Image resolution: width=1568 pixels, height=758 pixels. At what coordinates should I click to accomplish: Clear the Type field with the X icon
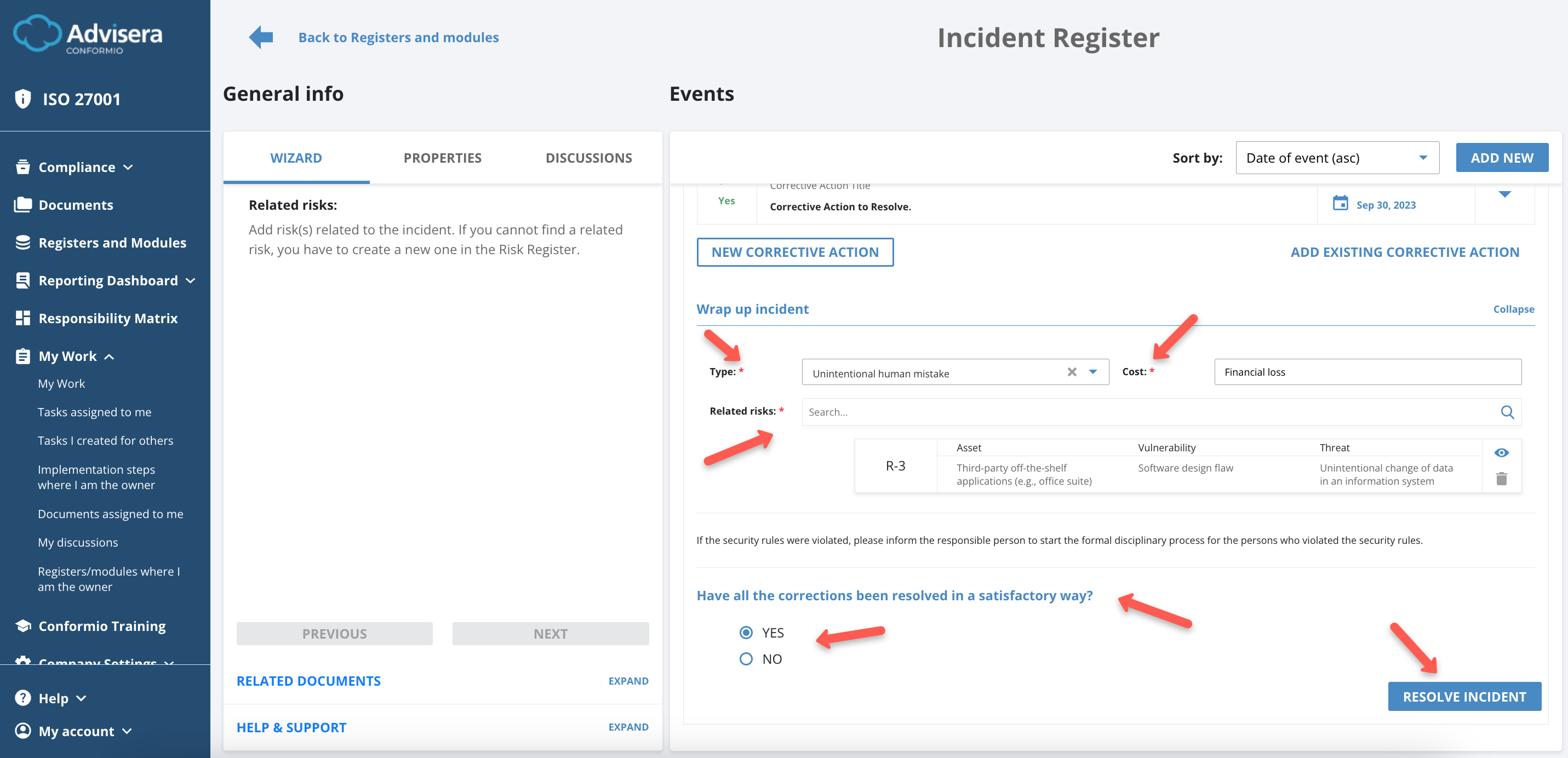[1072, 372]
